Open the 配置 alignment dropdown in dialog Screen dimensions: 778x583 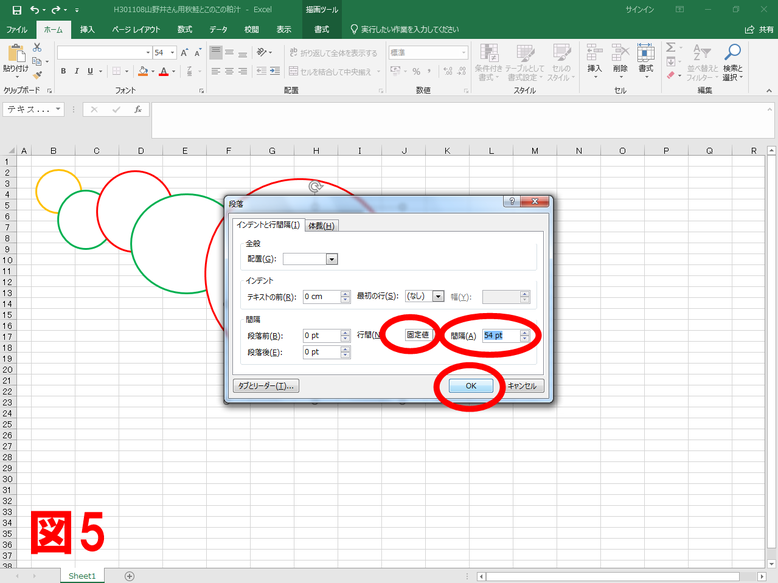pyautogui.click(x=332, y=259)
